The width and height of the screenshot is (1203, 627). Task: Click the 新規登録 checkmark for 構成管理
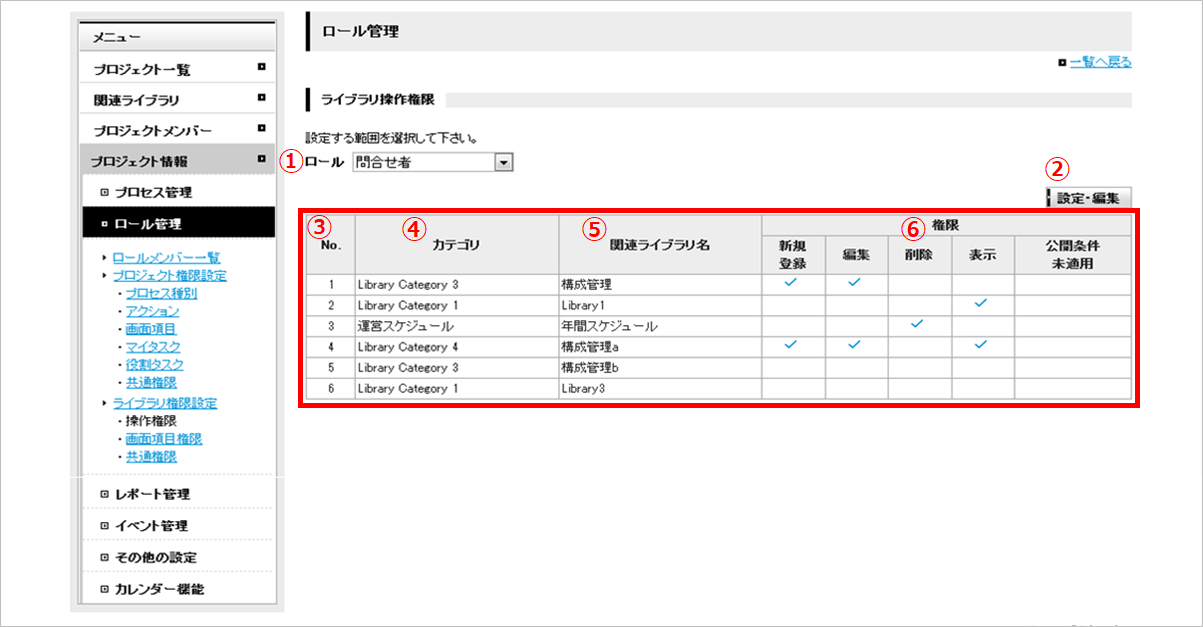pyautogui.click(x=791, y=283)
